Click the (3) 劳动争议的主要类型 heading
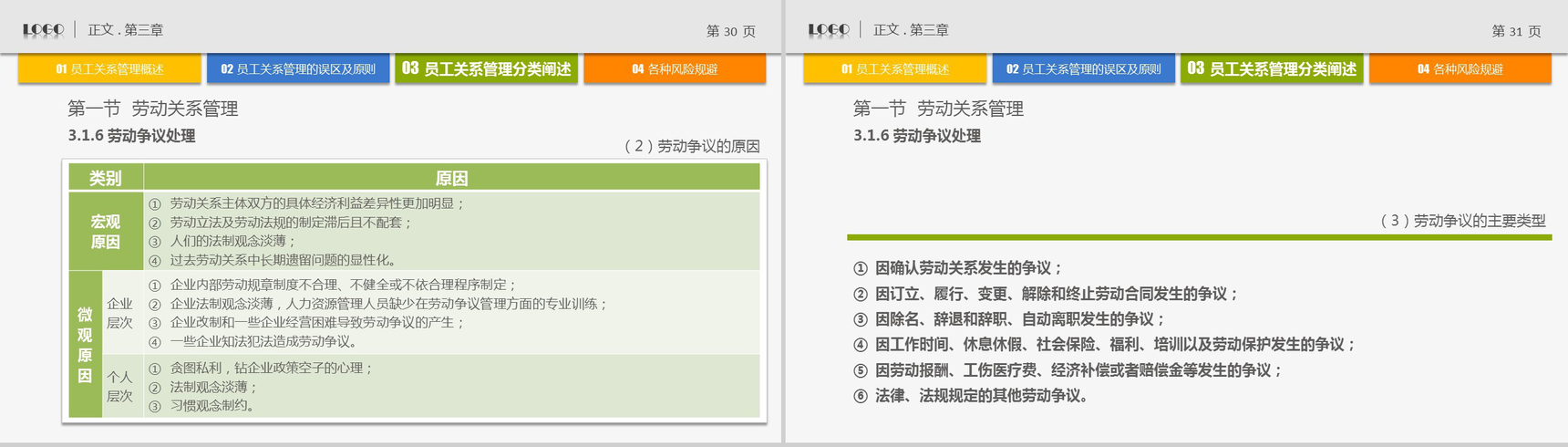This screenshot has height=447, width=1568. click(x=1462, y=221)
